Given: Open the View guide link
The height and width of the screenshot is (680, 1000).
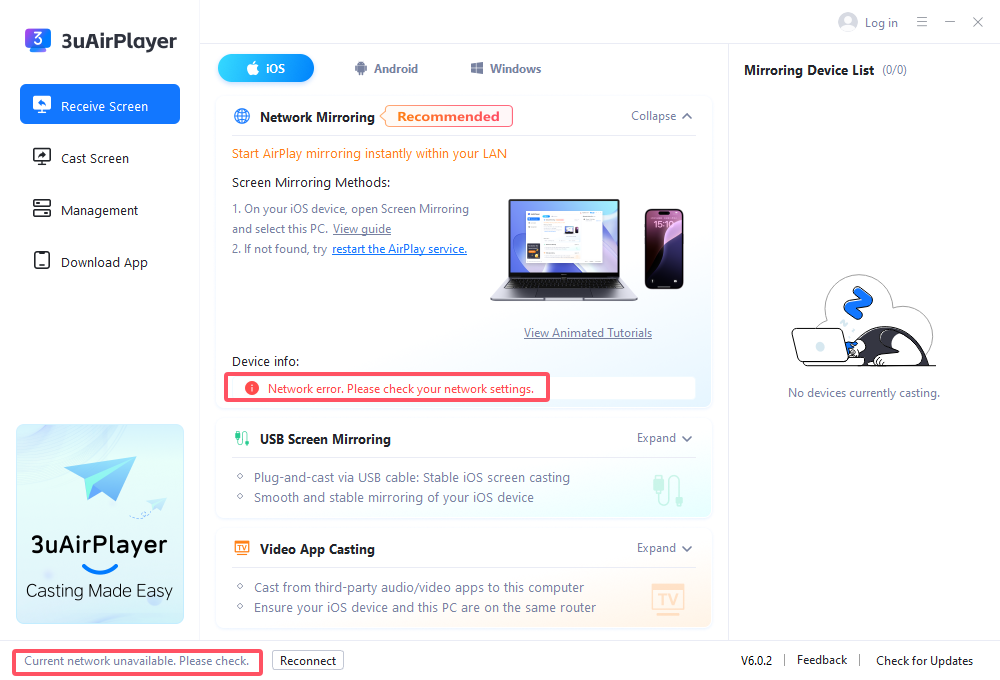Looking at the screenshot, I should pyautogui.click(x=362, y=229).
